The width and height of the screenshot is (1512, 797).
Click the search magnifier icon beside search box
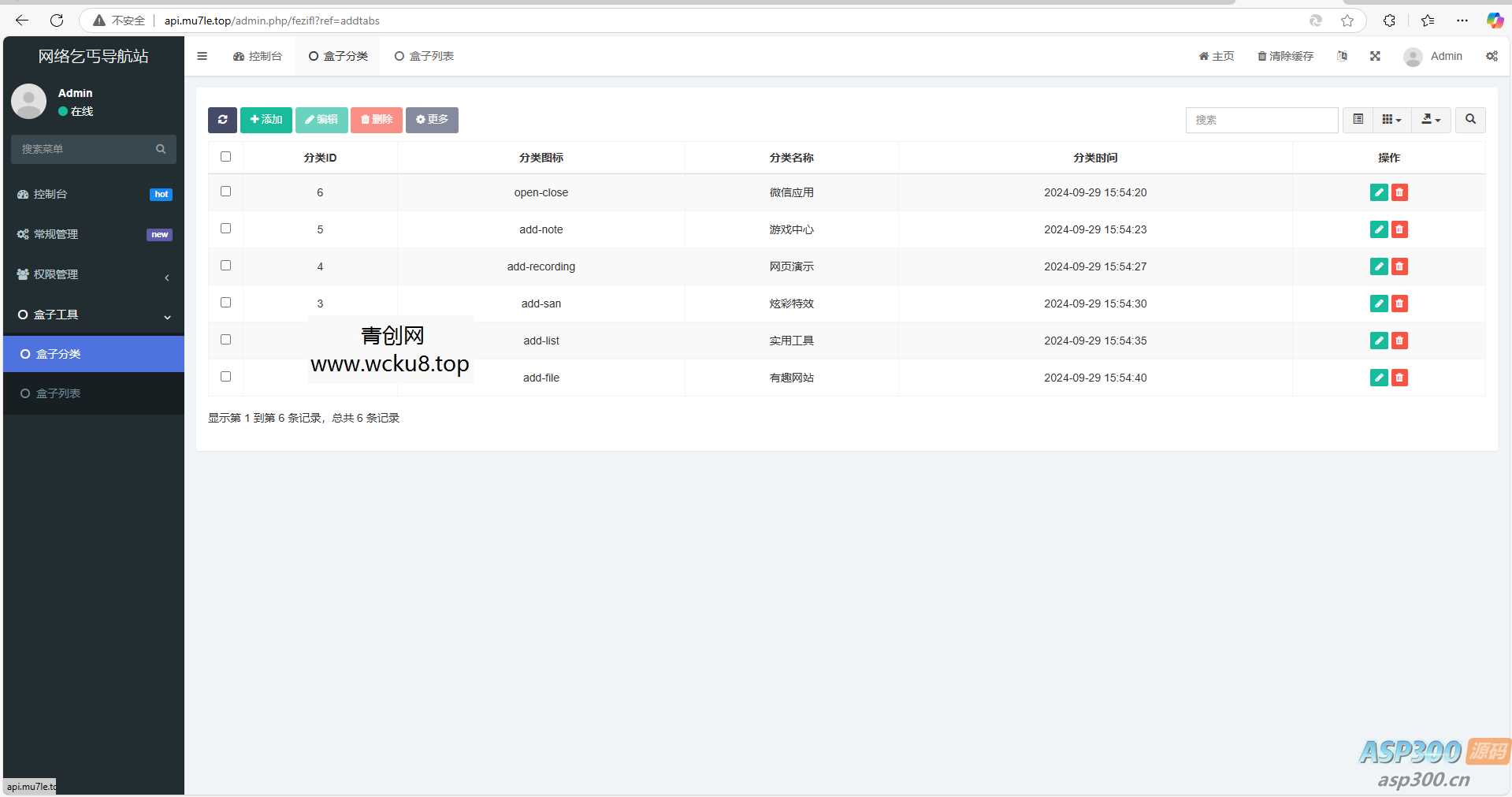click(x=1469, y=120)
